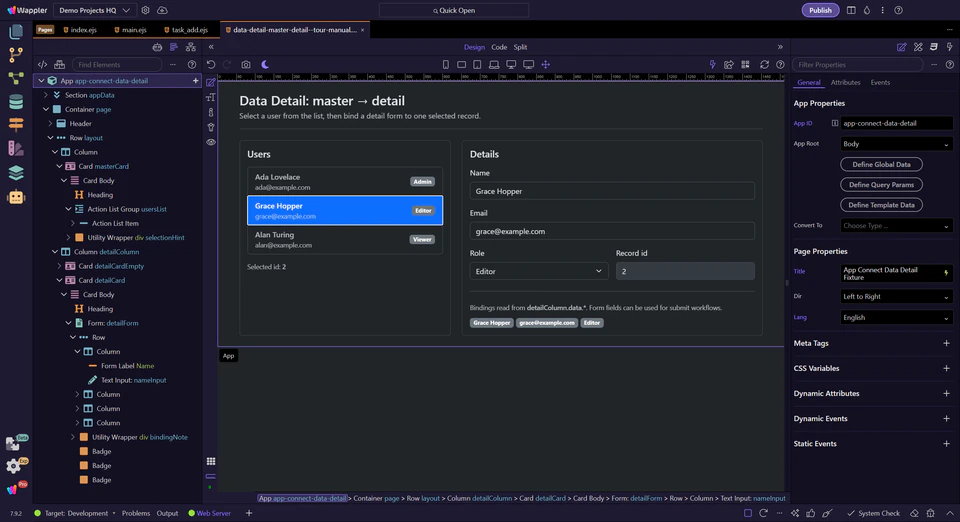
Task: Click the edit pencil icon atop the properties panel
Action: pyautogui.click(x=901, y=47)
